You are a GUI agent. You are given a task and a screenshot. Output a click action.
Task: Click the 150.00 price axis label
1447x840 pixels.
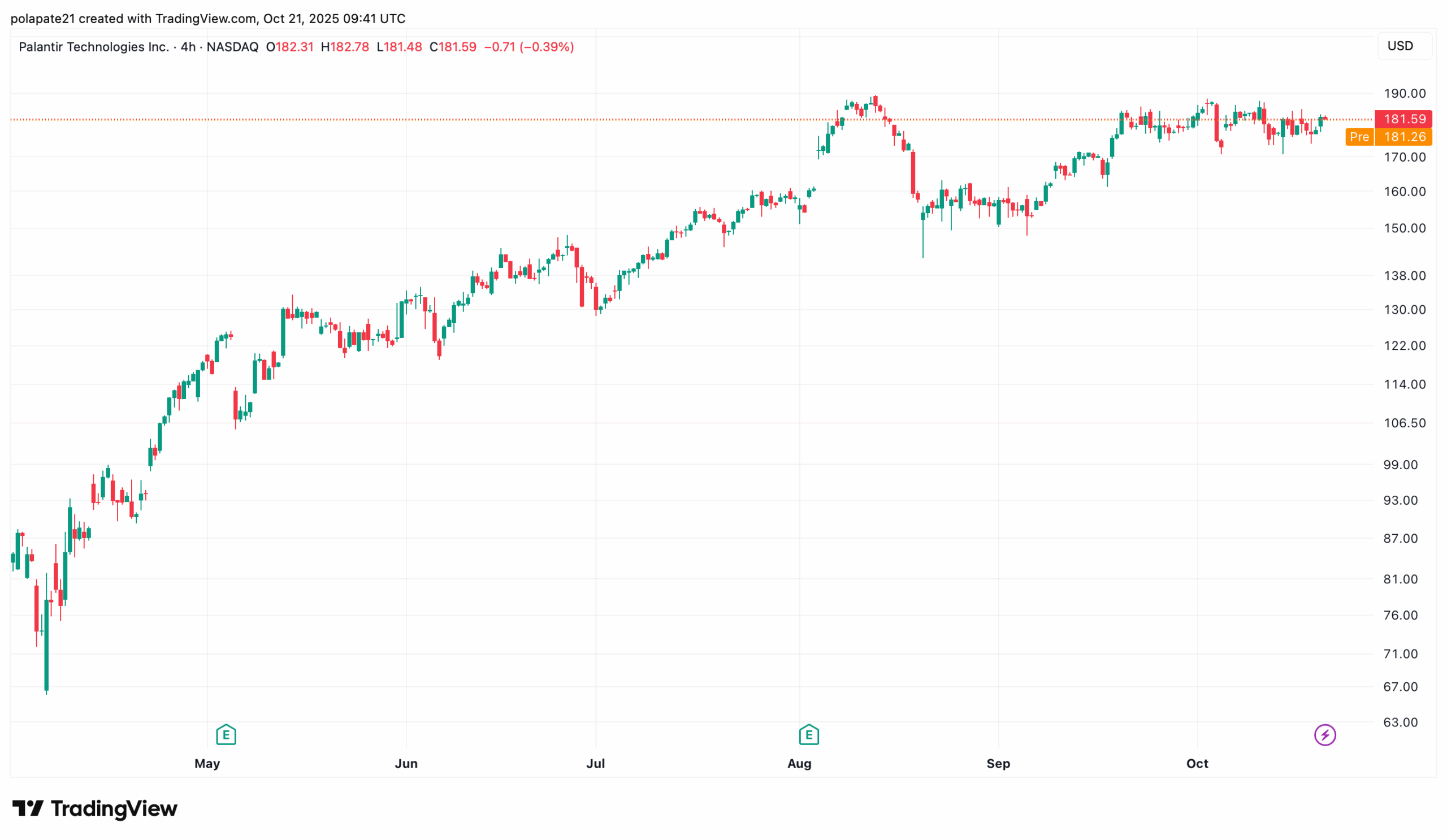tap(1405, 228)
